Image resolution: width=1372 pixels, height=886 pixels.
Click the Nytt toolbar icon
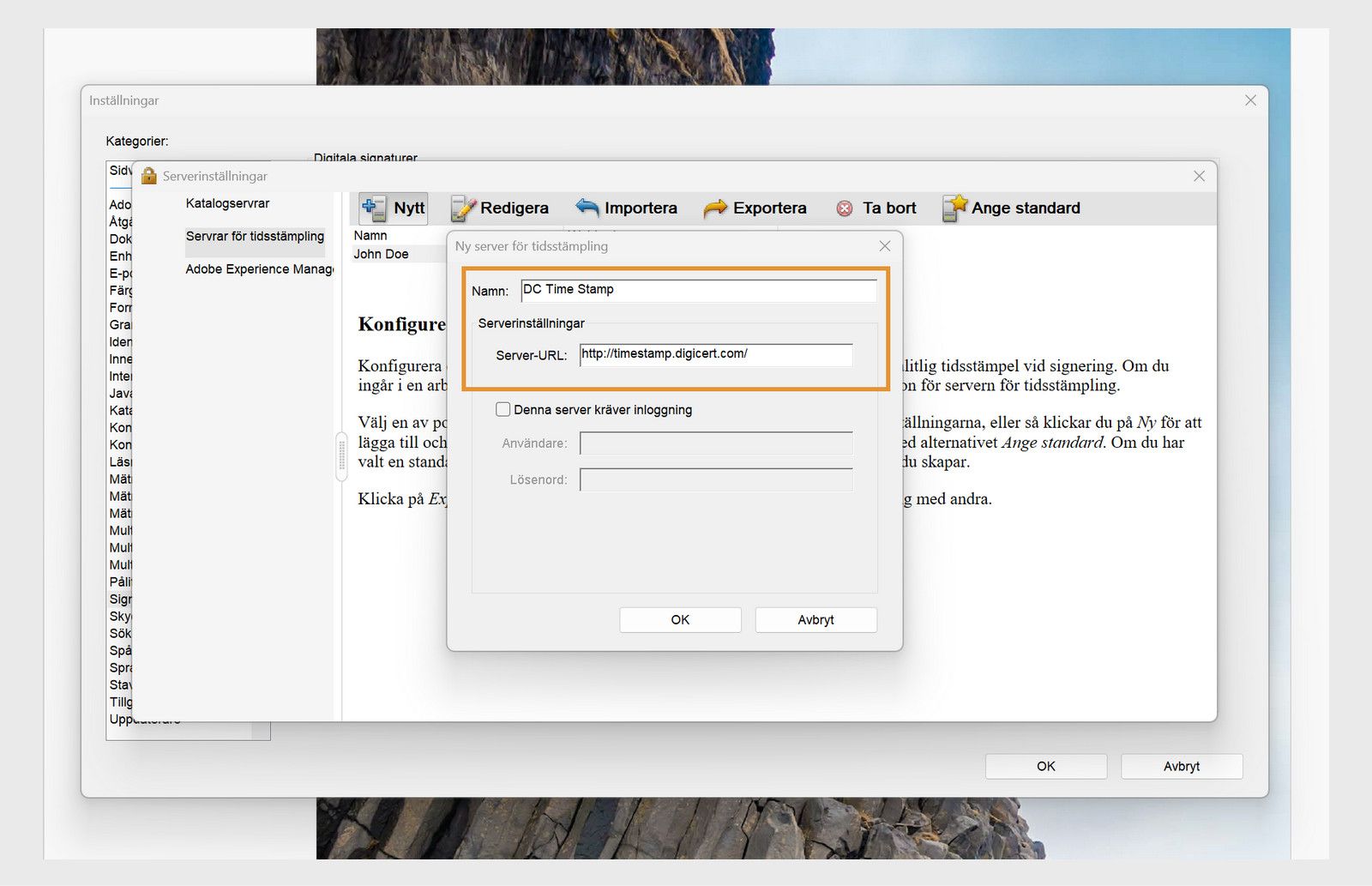(370, 207)
